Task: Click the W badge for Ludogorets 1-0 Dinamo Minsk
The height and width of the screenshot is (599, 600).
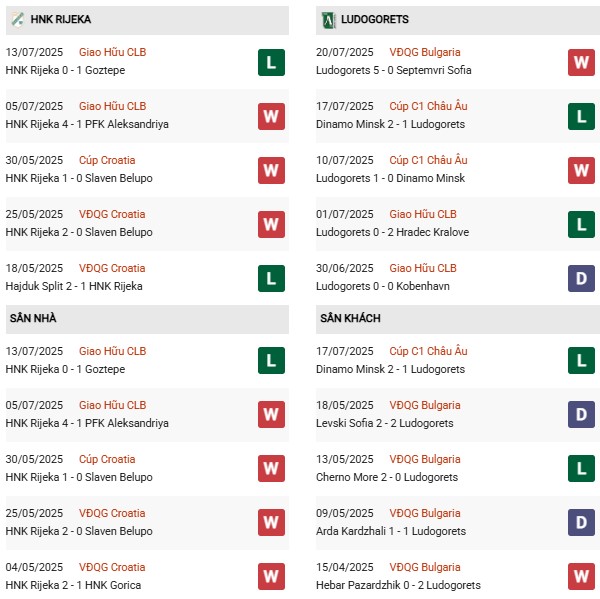Action: 581,170
